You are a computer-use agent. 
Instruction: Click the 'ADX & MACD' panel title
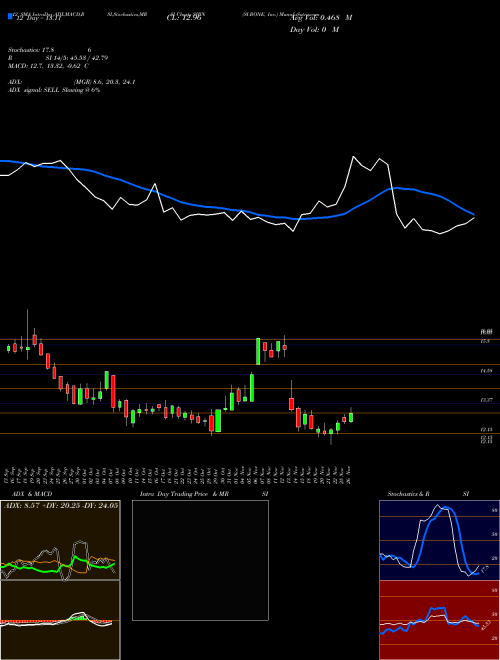(32, 494)
